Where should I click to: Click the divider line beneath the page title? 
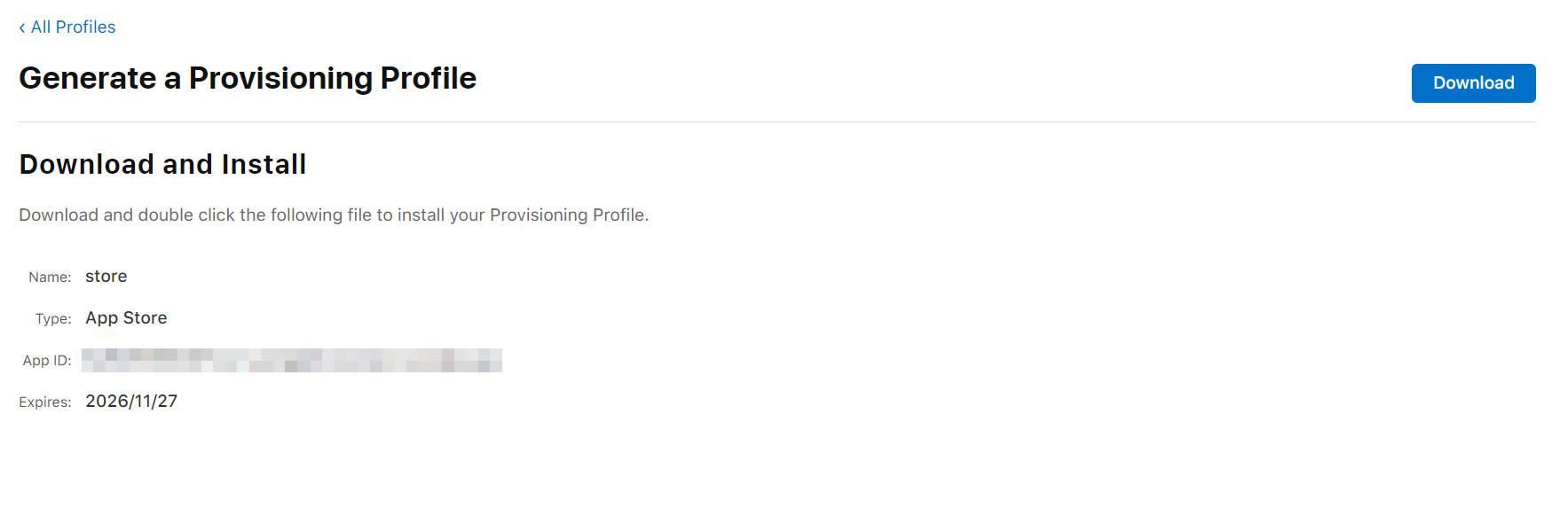776,121
